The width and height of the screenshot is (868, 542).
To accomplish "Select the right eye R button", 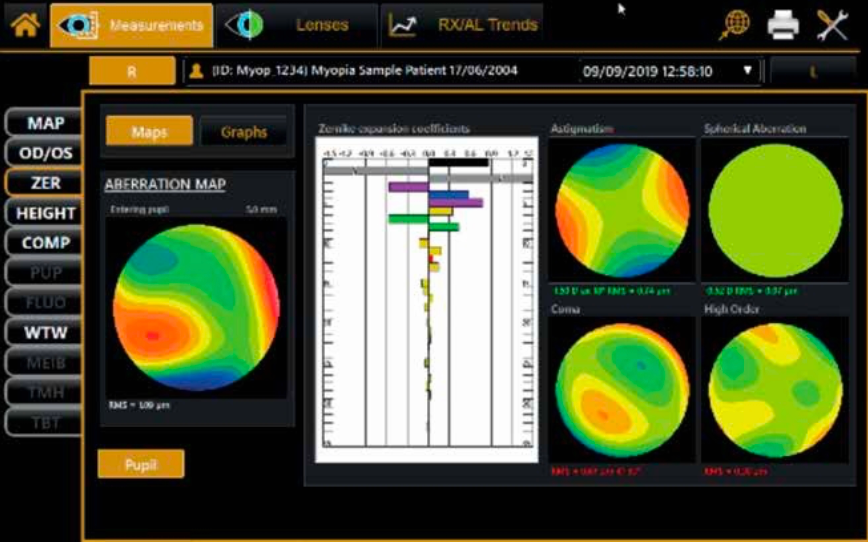I will click(132, 71).
